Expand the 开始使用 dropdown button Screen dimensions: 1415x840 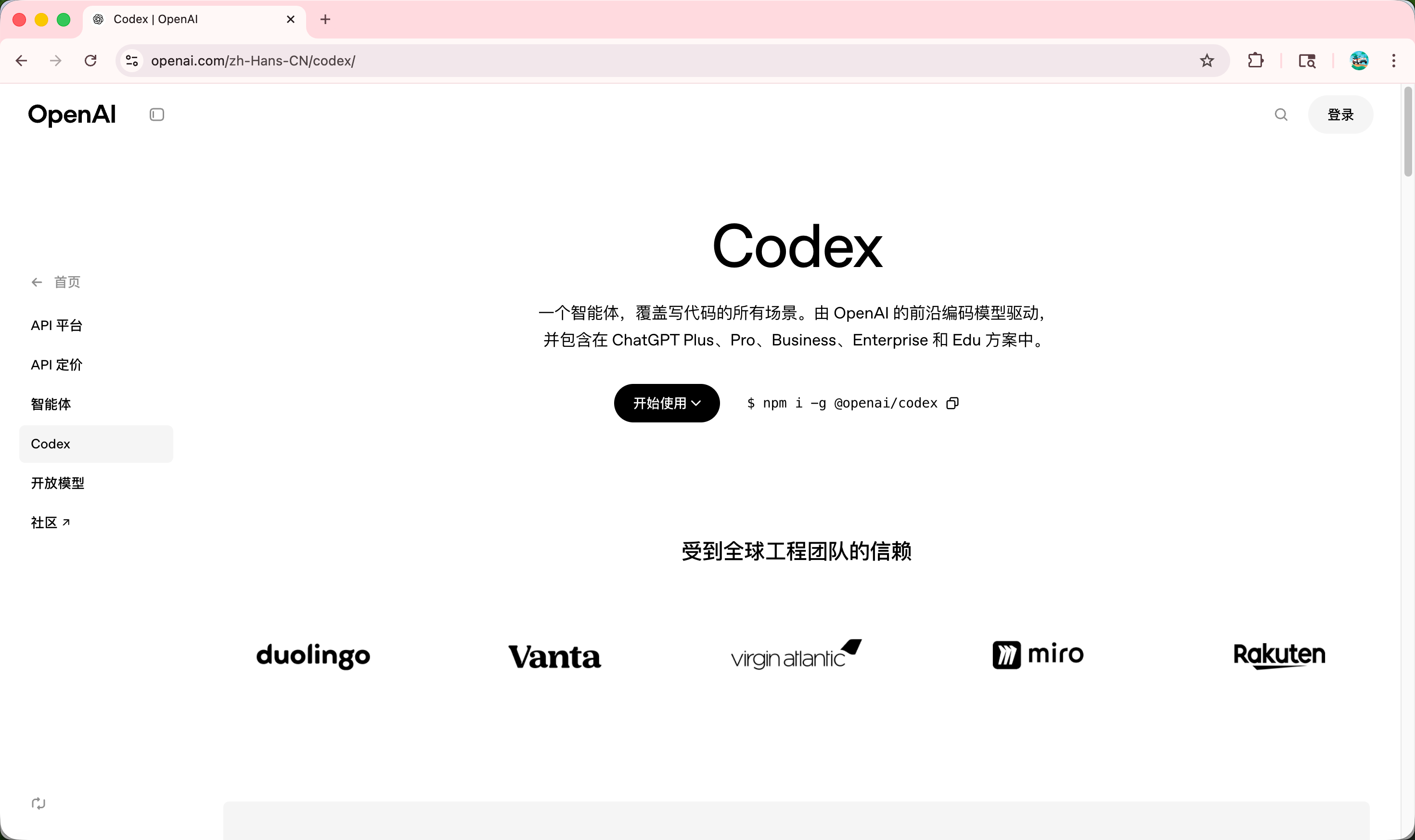pos(667,403)
